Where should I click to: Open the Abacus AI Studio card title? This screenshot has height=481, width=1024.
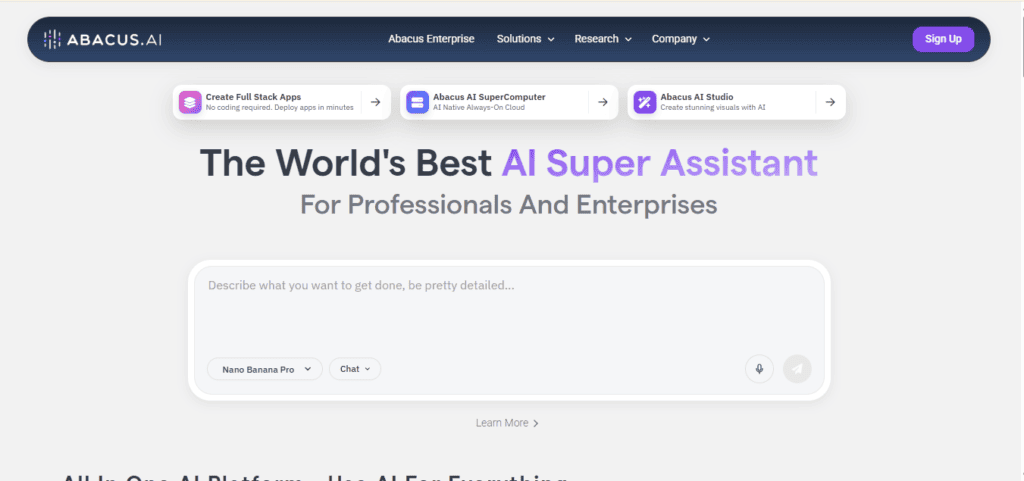coord(697,97)
